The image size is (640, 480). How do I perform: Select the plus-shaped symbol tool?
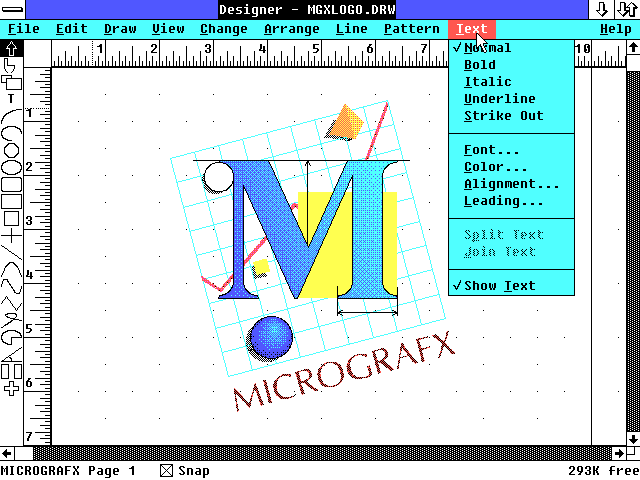tap(11, 388)
